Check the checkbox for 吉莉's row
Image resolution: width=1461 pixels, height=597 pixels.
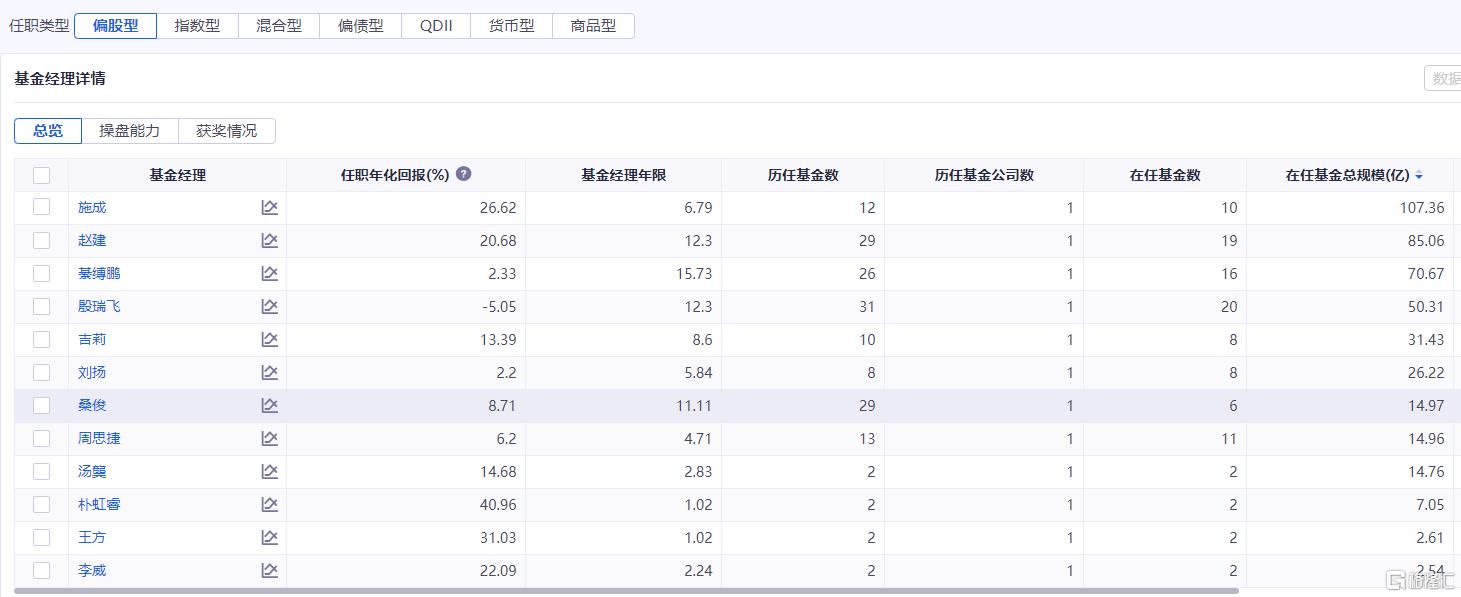click(x=41, y=339)
